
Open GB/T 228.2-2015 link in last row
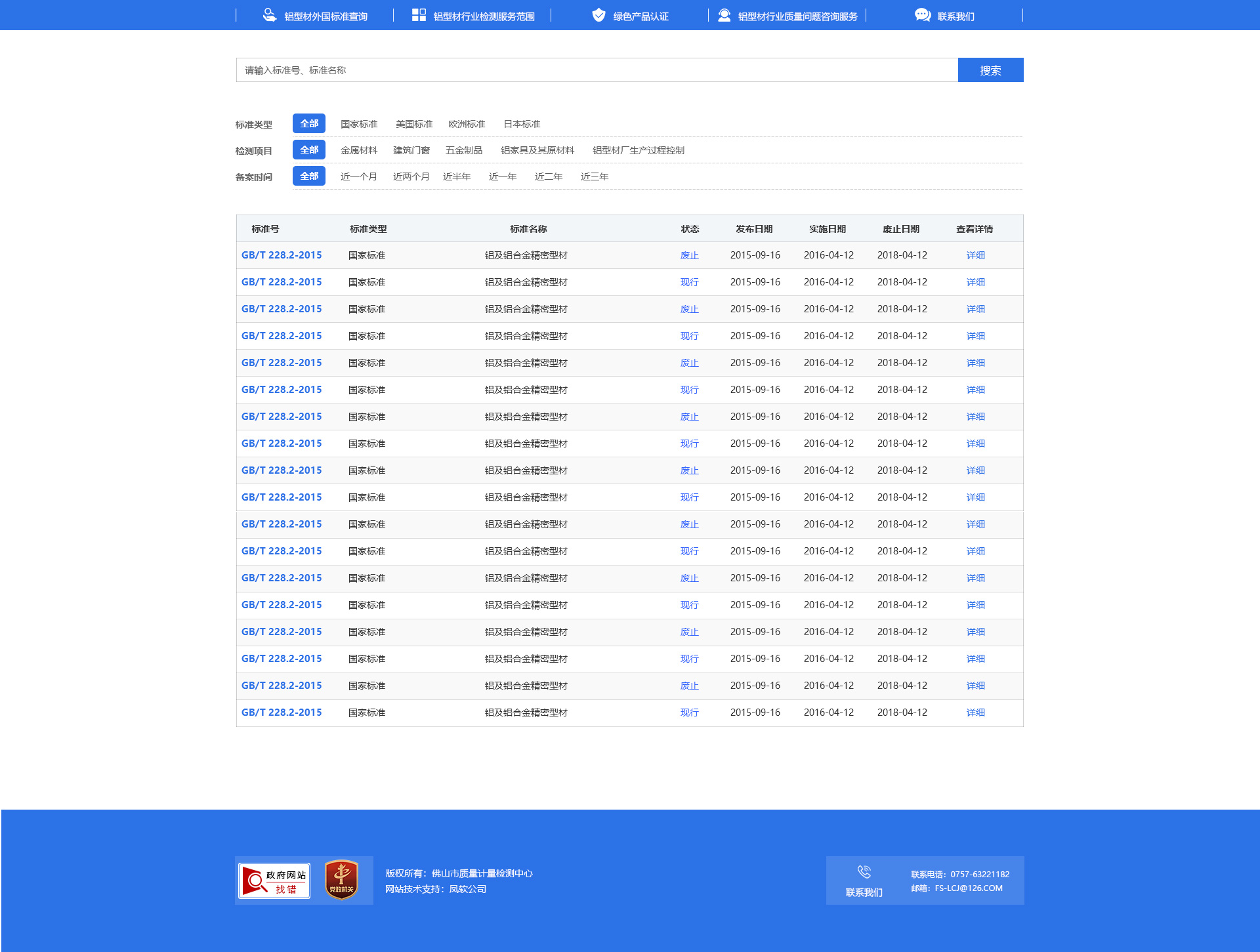(282, 713)
